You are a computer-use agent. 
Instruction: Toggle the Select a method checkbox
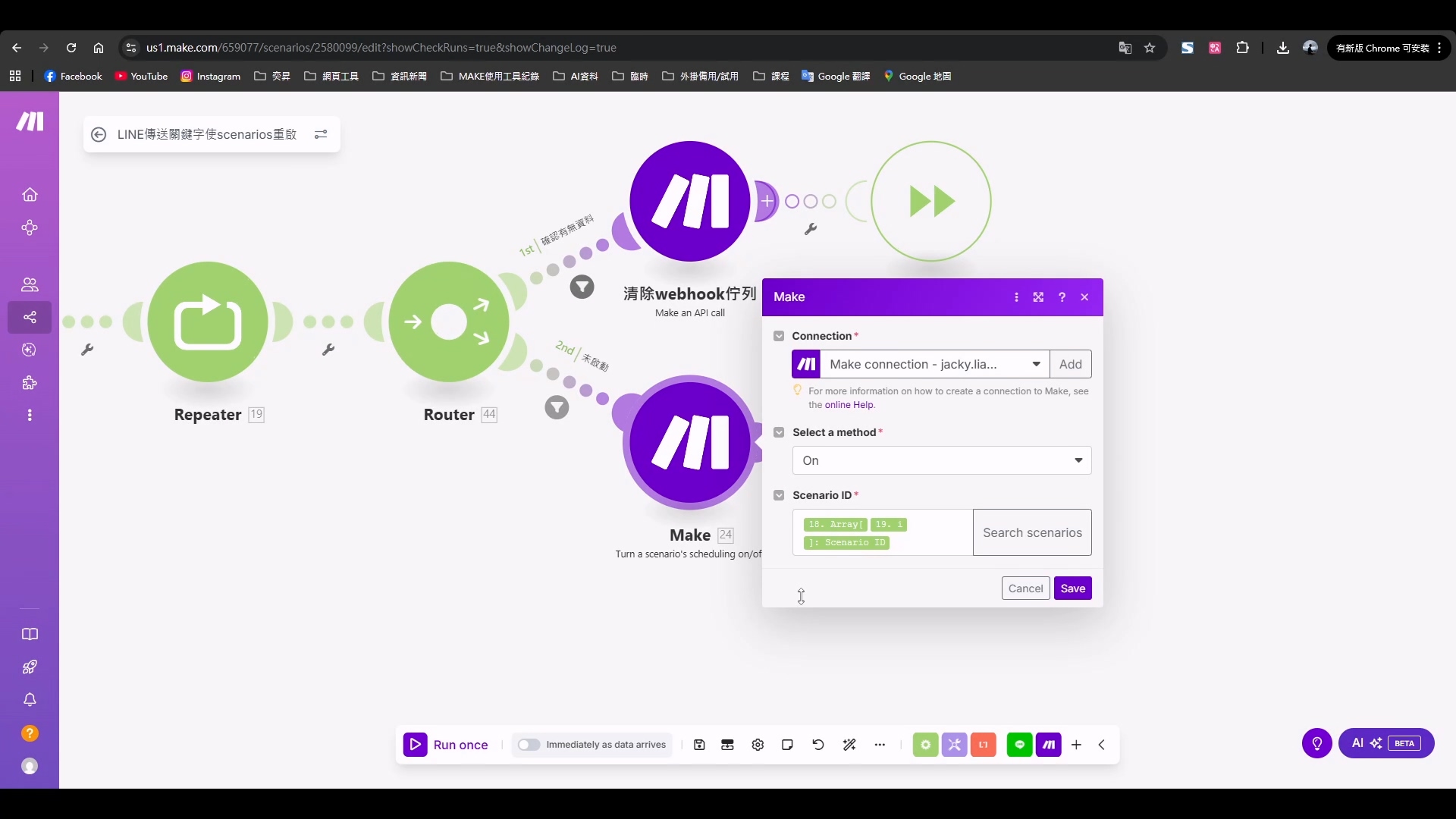click(779, 432)
